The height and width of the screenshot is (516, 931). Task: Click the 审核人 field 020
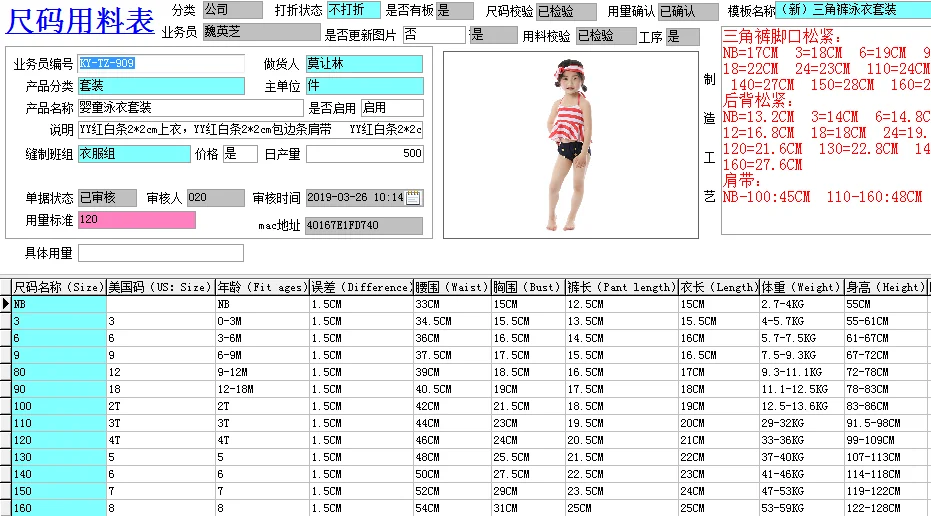[x=216, y=198]
